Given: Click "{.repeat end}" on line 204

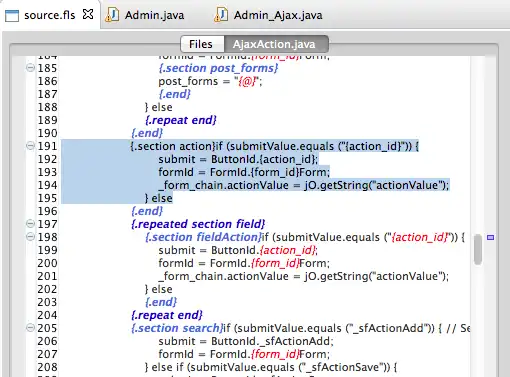Looking at the screenshot, I should (x=167, y=315).
